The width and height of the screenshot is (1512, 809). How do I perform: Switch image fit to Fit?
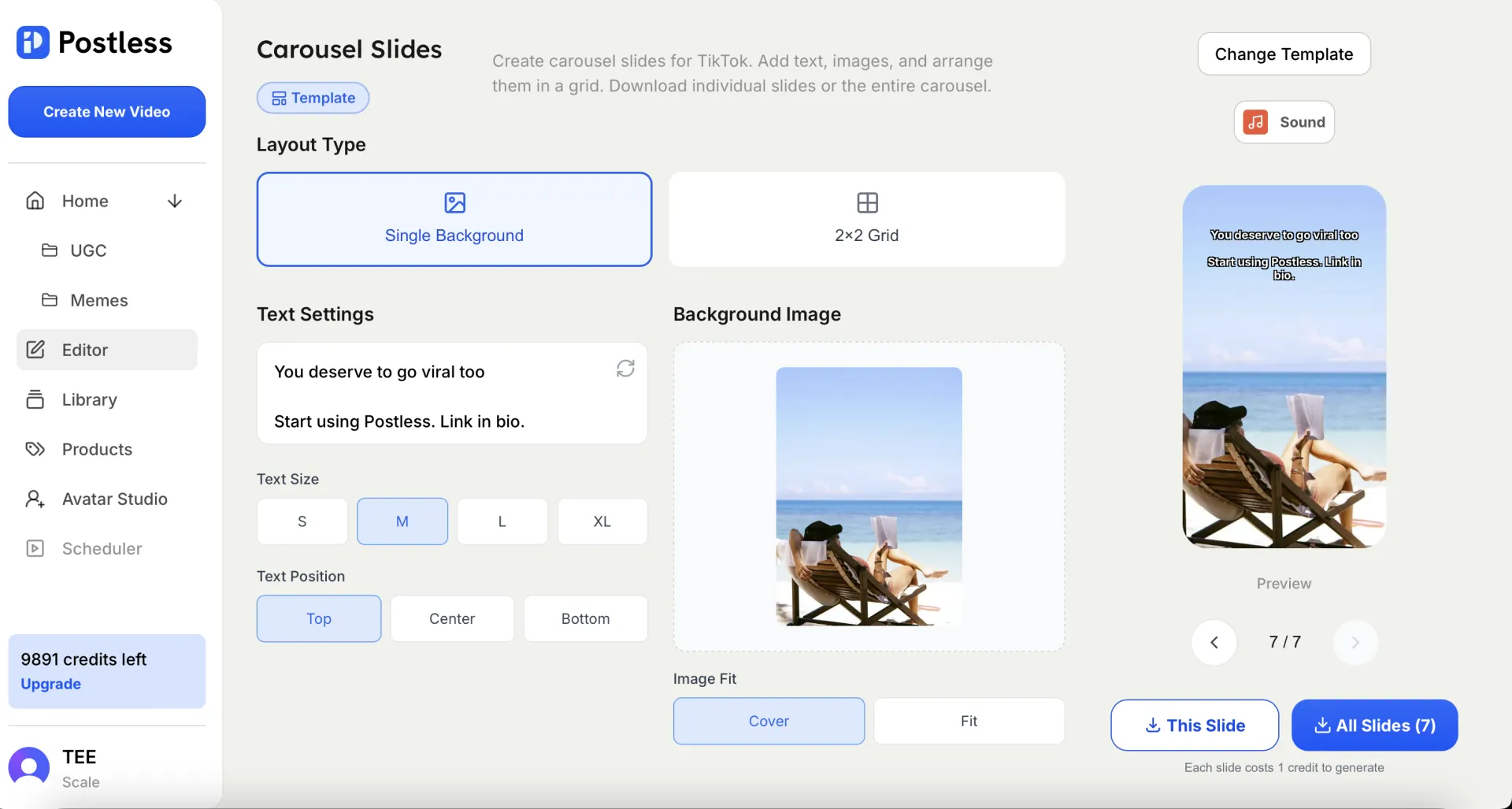tap(968, 721)
